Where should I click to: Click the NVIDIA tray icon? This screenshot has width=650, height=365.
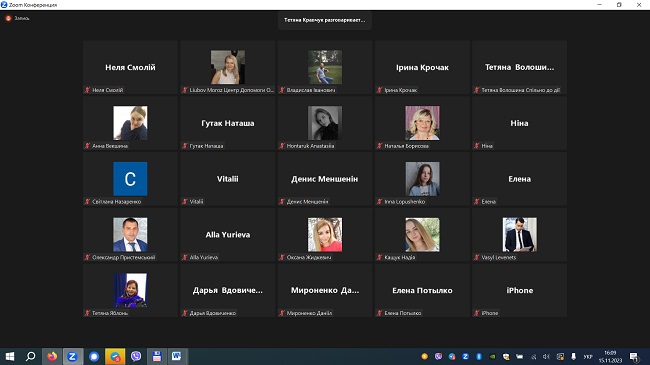point(492,356)
